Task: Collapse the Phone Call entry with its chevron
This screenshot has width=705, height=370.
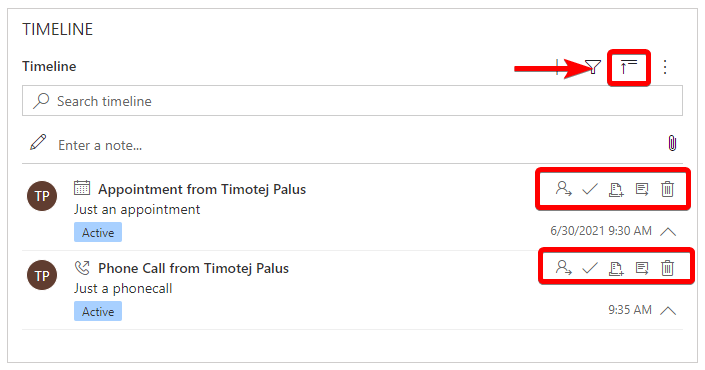Action: 668,311
